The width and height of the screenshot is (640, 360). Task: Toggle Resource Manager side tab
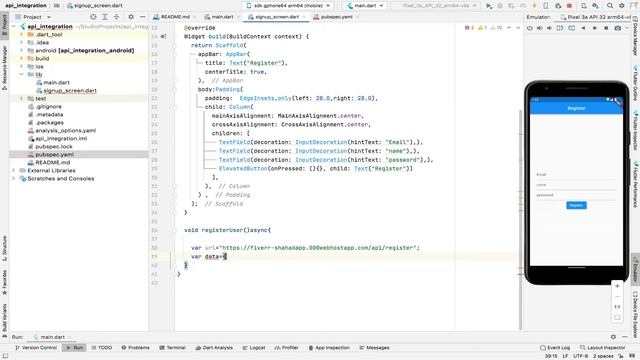[x=4, y=67]
